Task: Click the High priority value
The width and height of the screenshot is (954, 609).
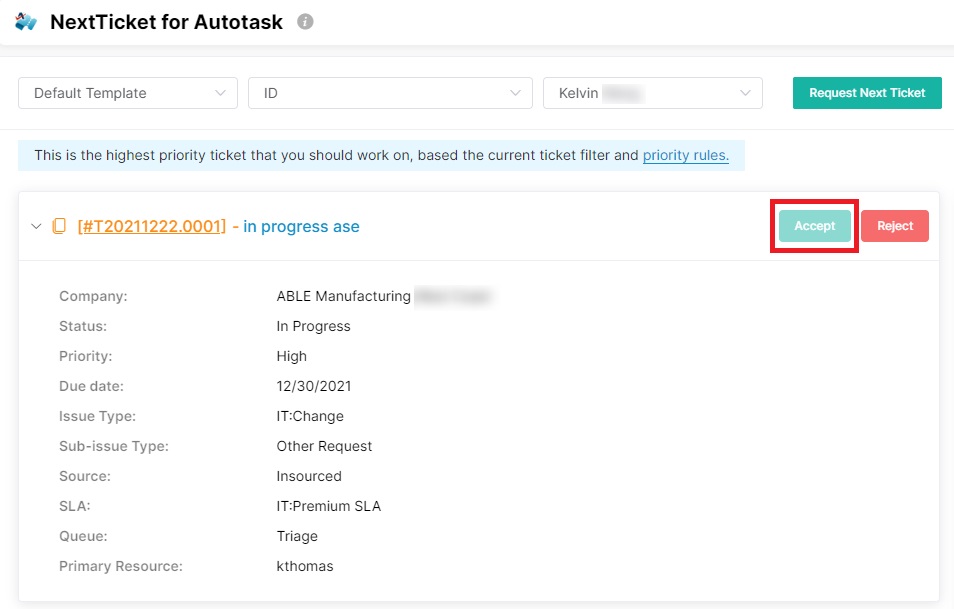Action: click(x=291, y=356)
